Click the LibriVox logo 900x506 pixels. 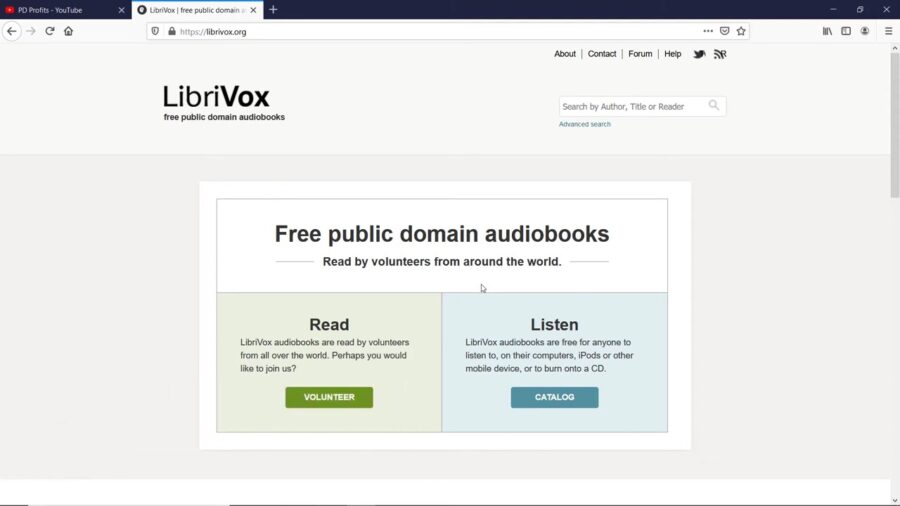(216, 96)
